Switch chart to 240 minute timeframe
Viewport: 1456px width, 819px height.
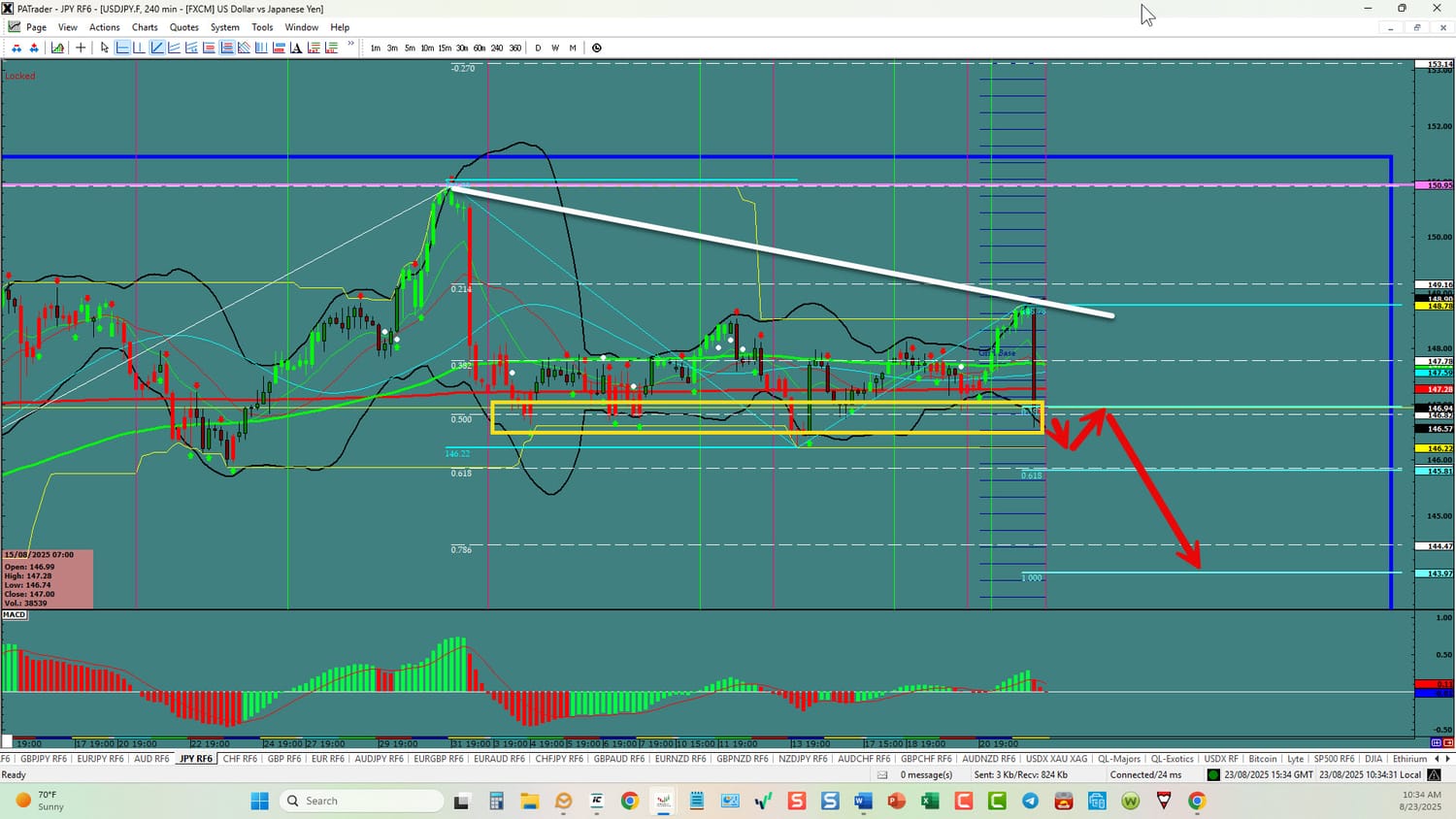coord(497,48)
